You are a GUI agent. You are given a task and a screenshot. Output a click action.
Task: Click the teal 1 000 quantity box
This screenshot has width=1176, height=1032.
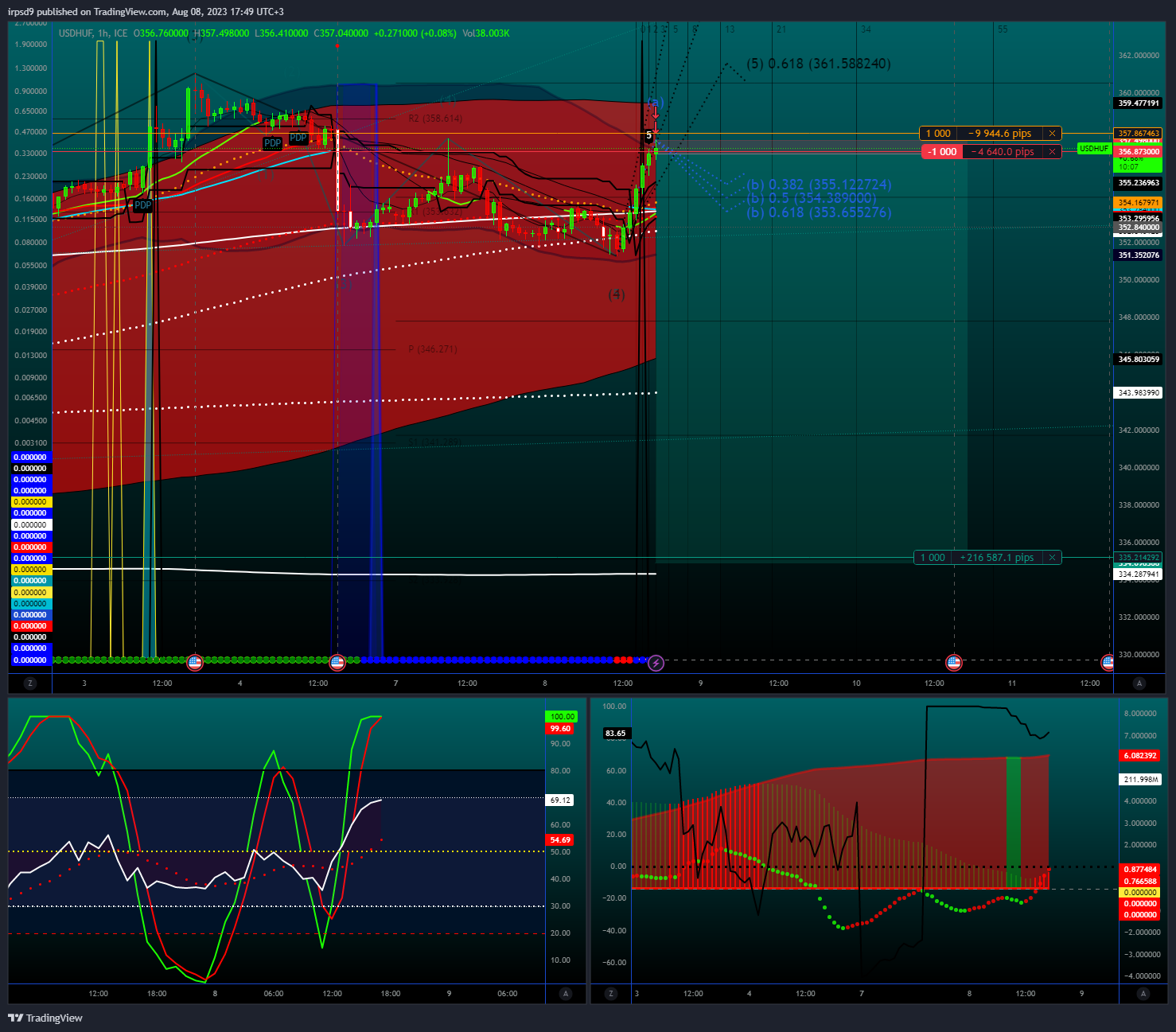point(933,558)
